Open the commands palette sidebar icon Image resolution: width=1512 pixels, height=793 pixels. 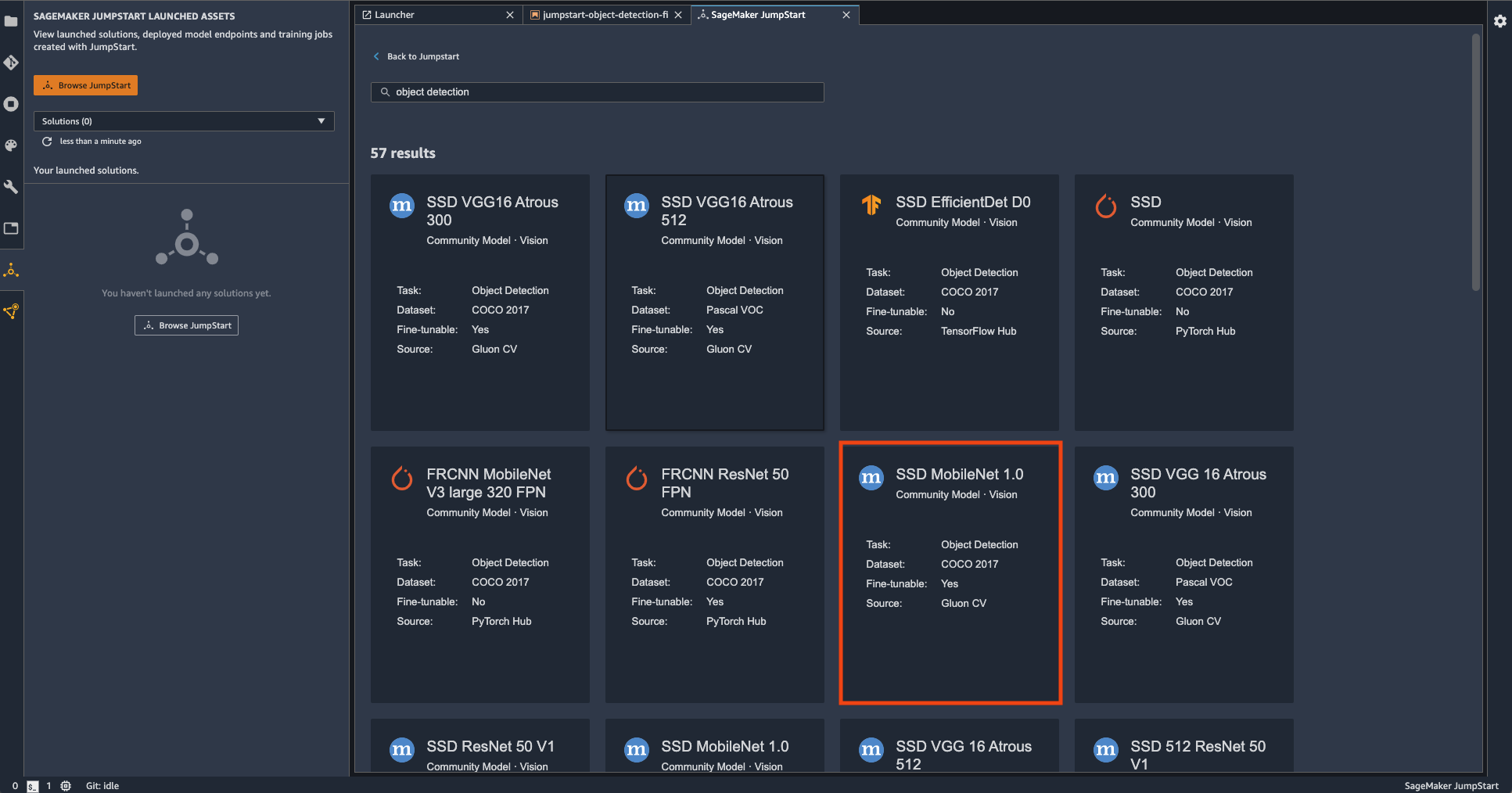tap(11, 145)
